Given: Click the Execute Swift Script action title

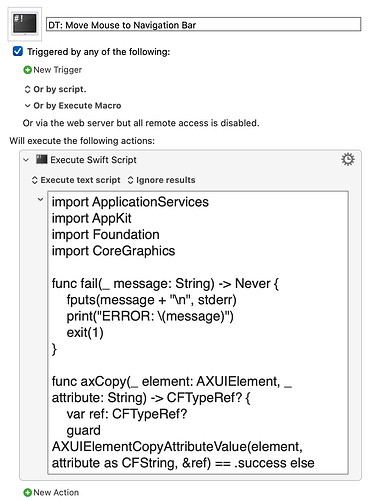Looking at the screenshot, I should (93, 160).
